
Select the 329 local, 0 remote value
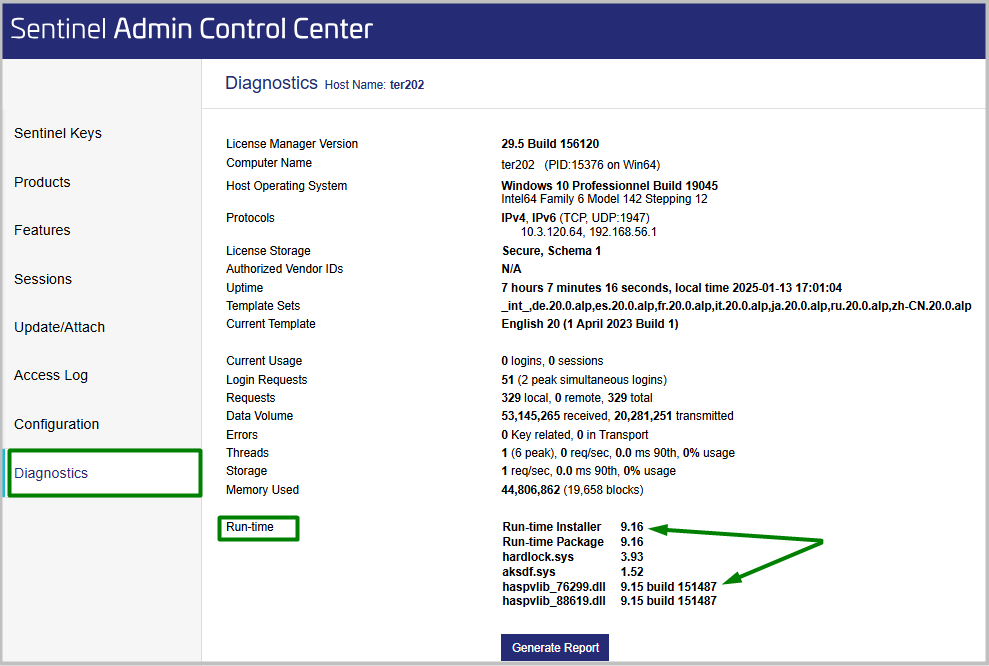577,398
